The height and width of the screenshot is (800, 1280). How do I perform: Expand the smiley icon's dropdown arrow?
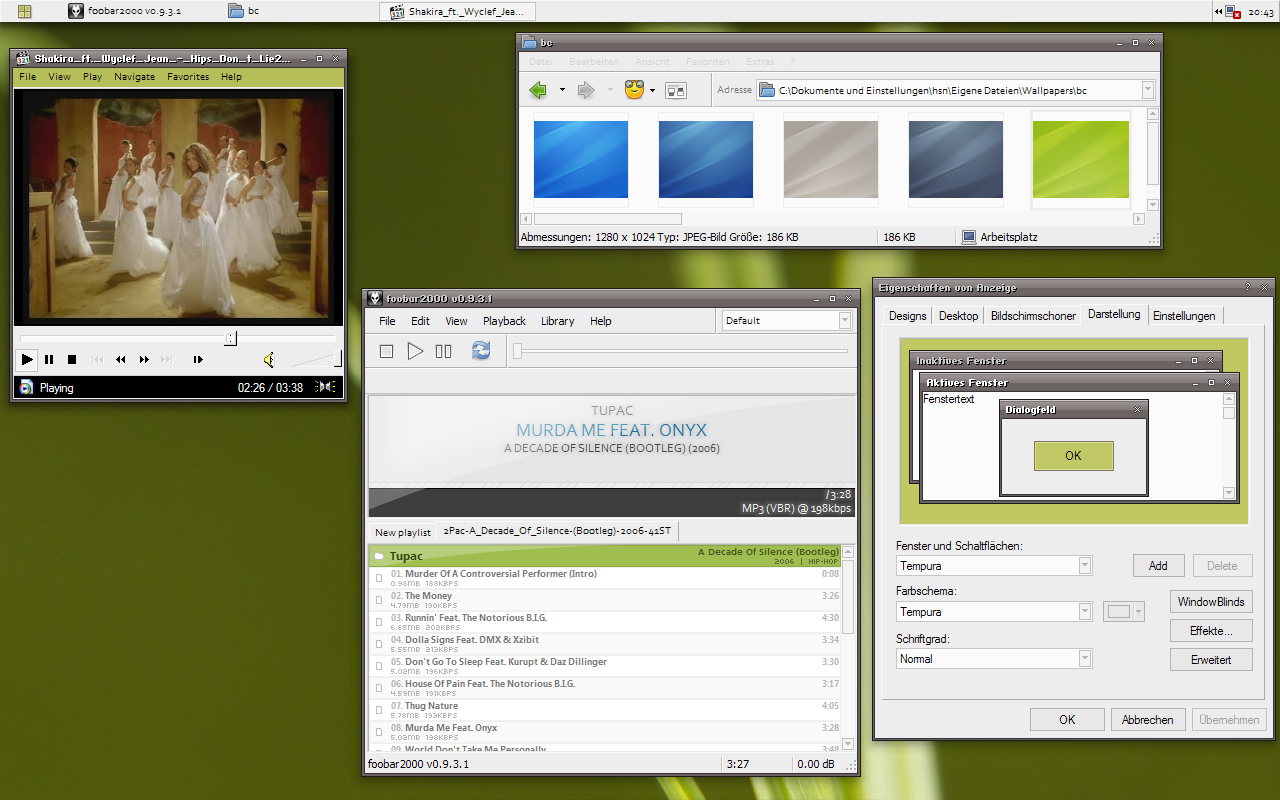point(652,90)
